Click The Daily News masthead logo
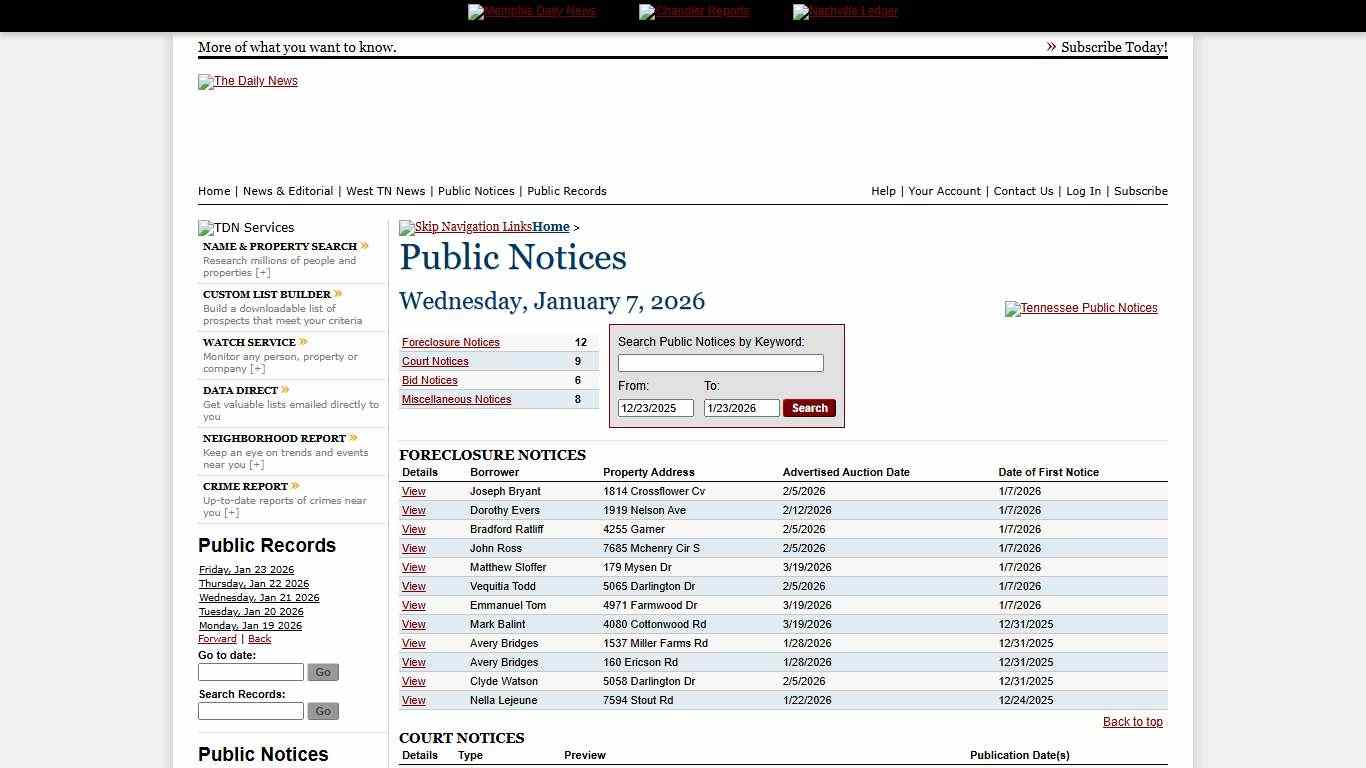 247,81
